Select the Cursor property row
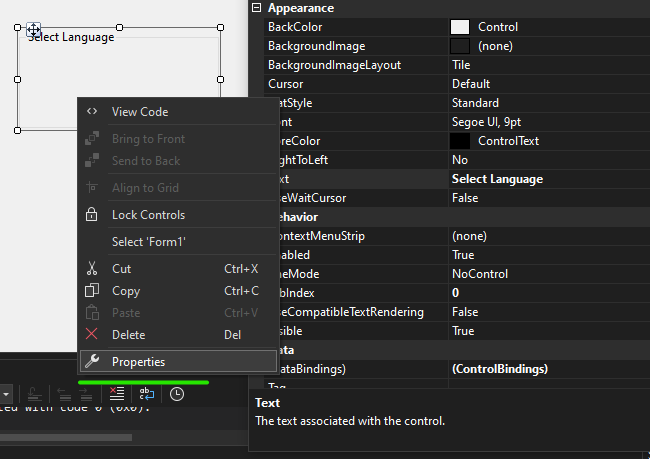Image resolution: width=650 pixels, height=459 pixels. 350,84
